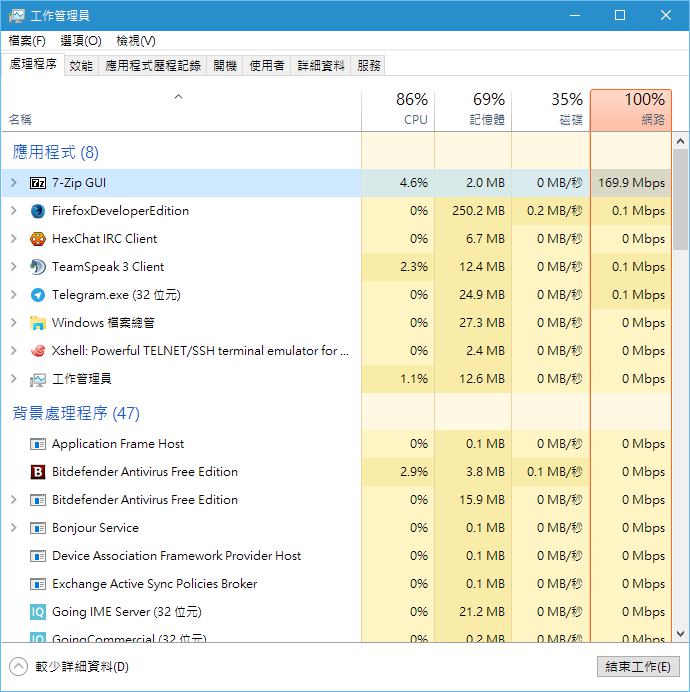Click the Xshell red swirl icon
Screen dimensions: 690x692
(38, 351)
